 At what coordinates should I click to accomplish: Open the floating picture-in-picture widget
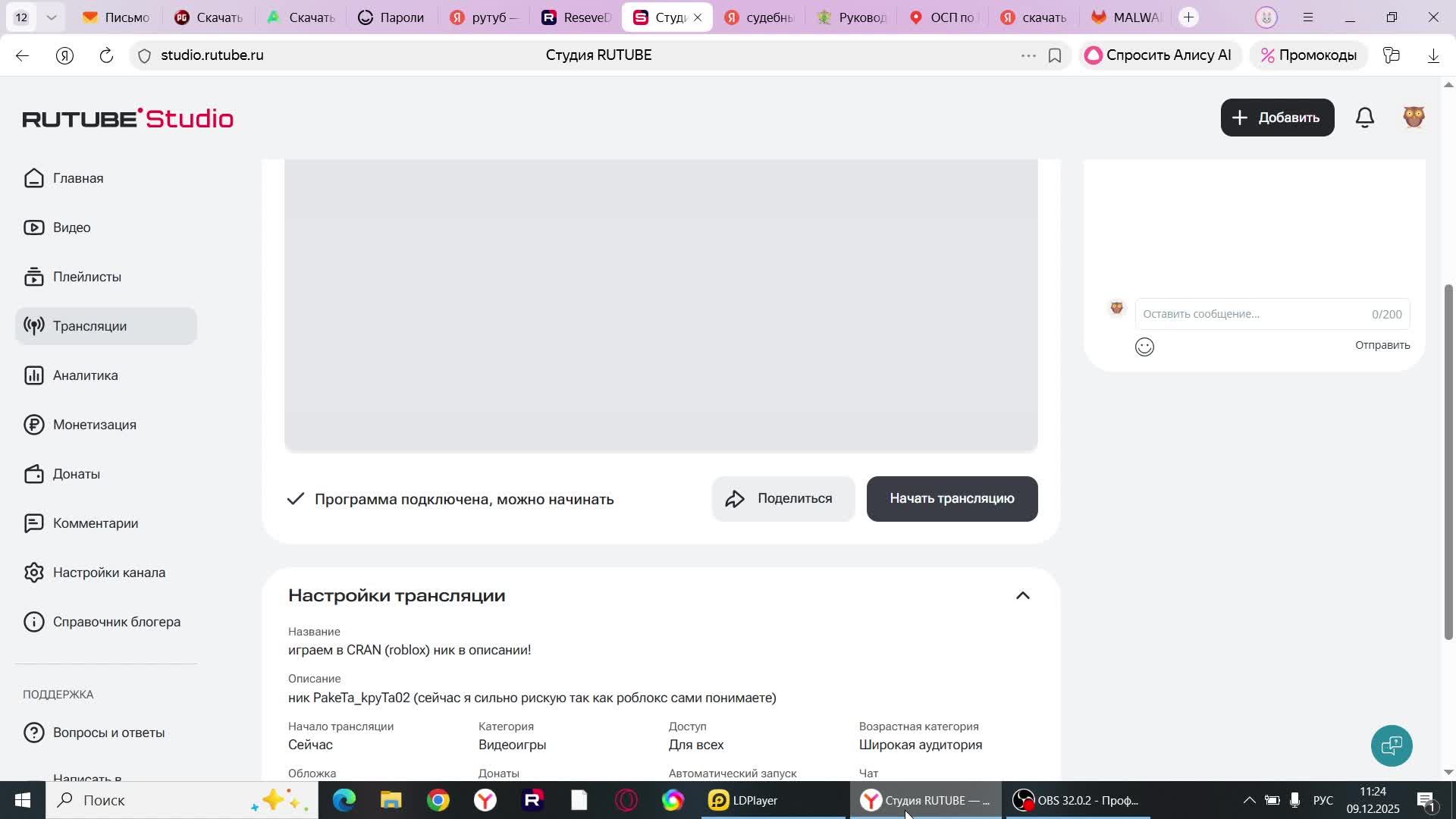tap(1392, 745)
